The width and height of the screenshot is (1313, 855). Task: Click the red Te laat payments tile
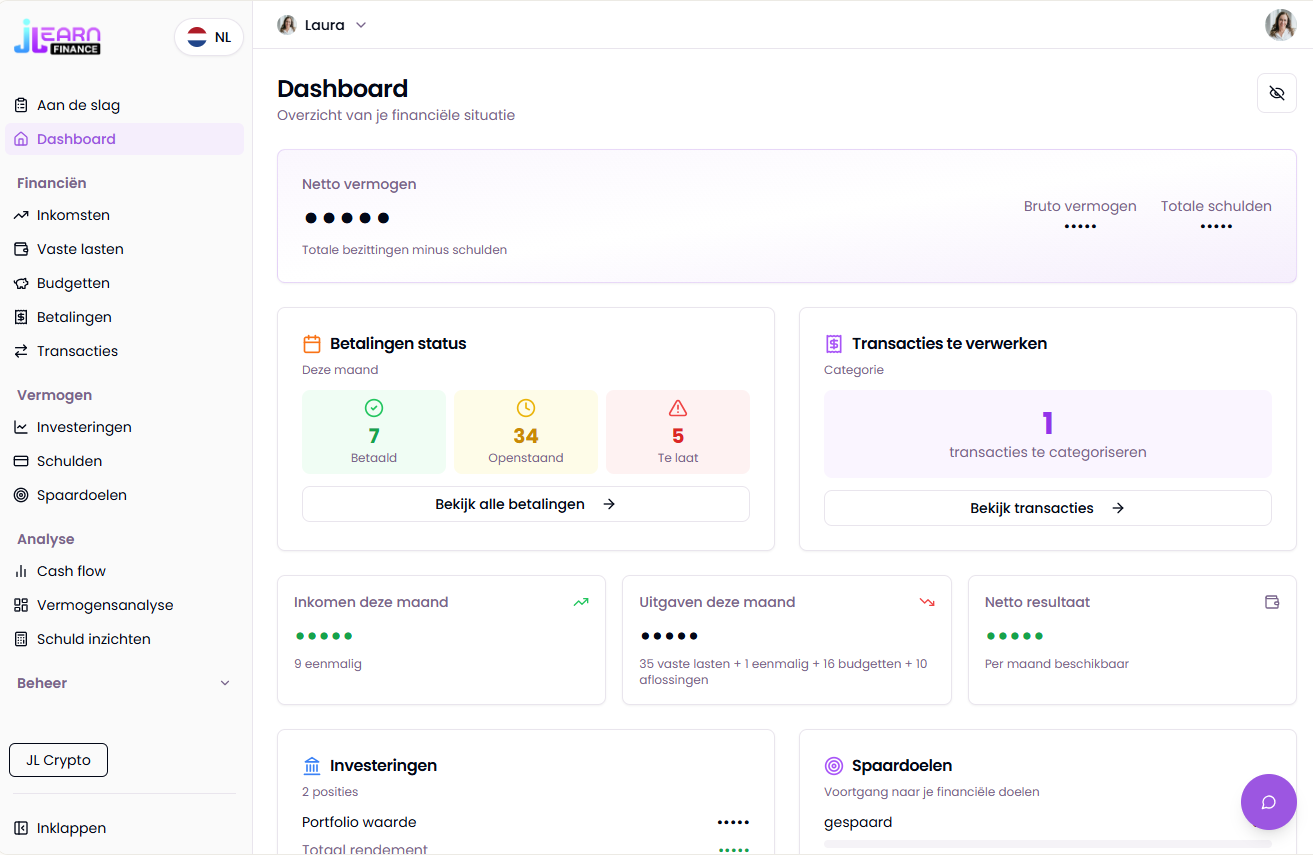677,432
